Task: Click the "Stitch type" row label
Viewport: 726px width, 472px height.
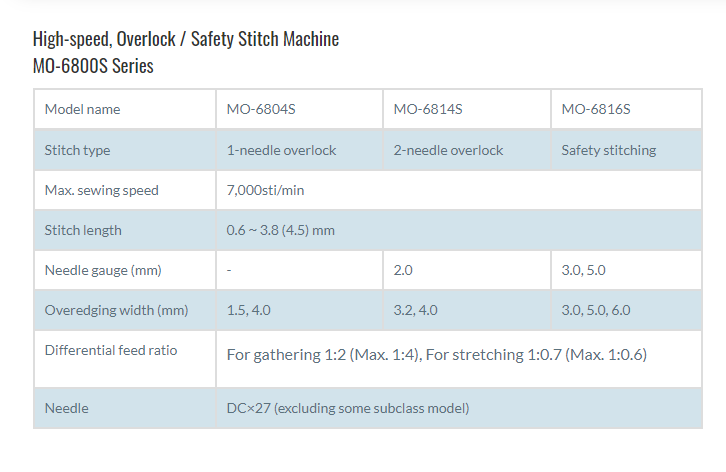Action: [78, 150]
